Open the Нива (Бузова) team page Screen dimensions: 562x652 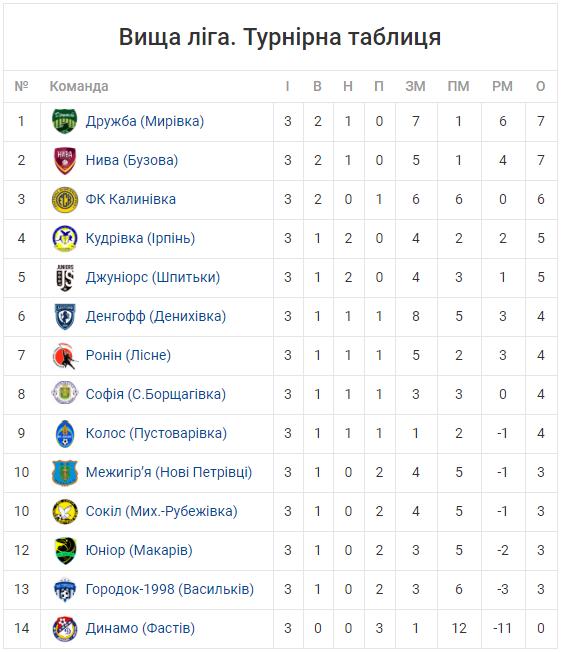click(132, 160)
